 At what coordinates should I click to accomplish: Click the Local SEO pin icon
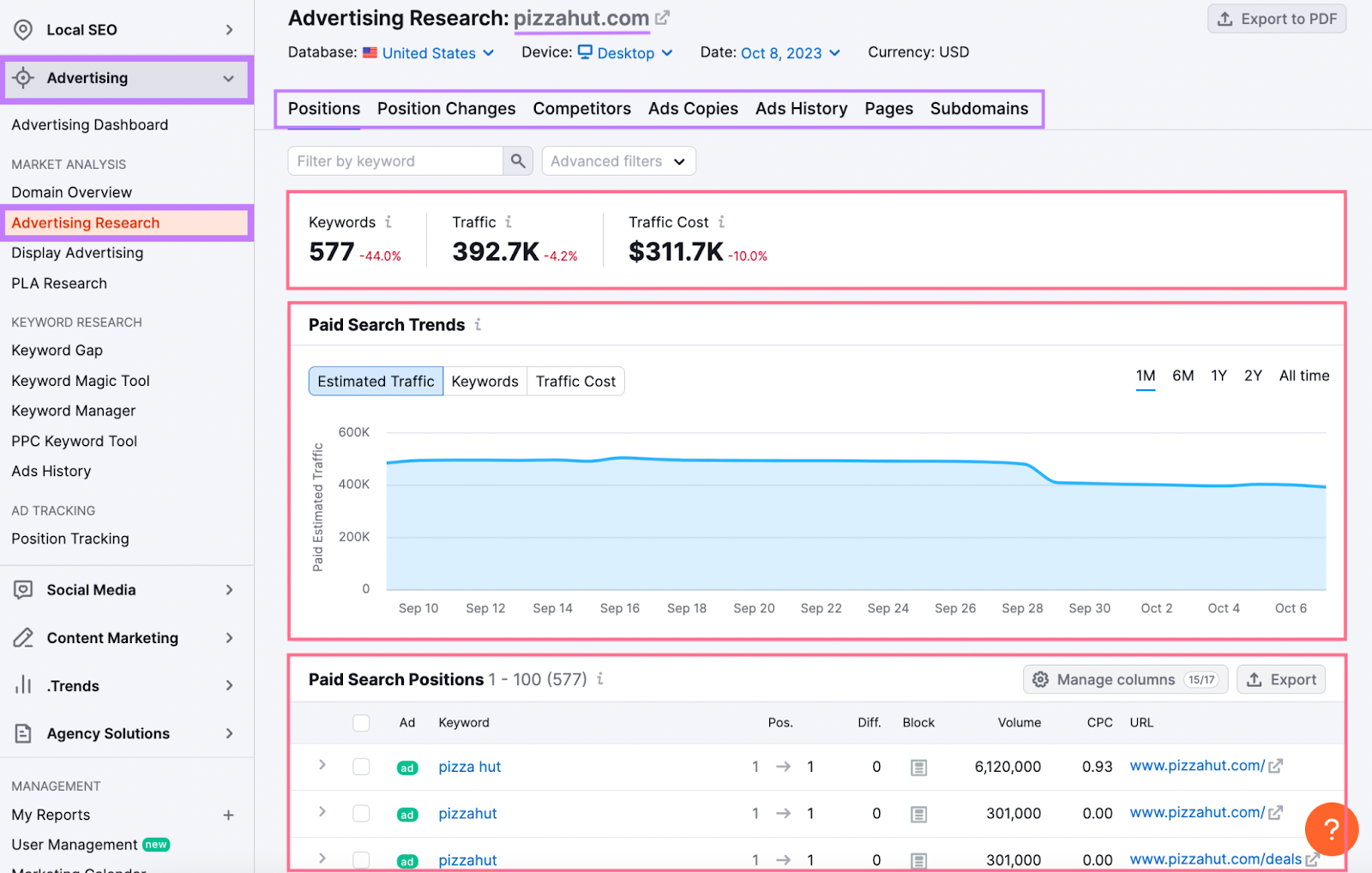pos(23,30)
